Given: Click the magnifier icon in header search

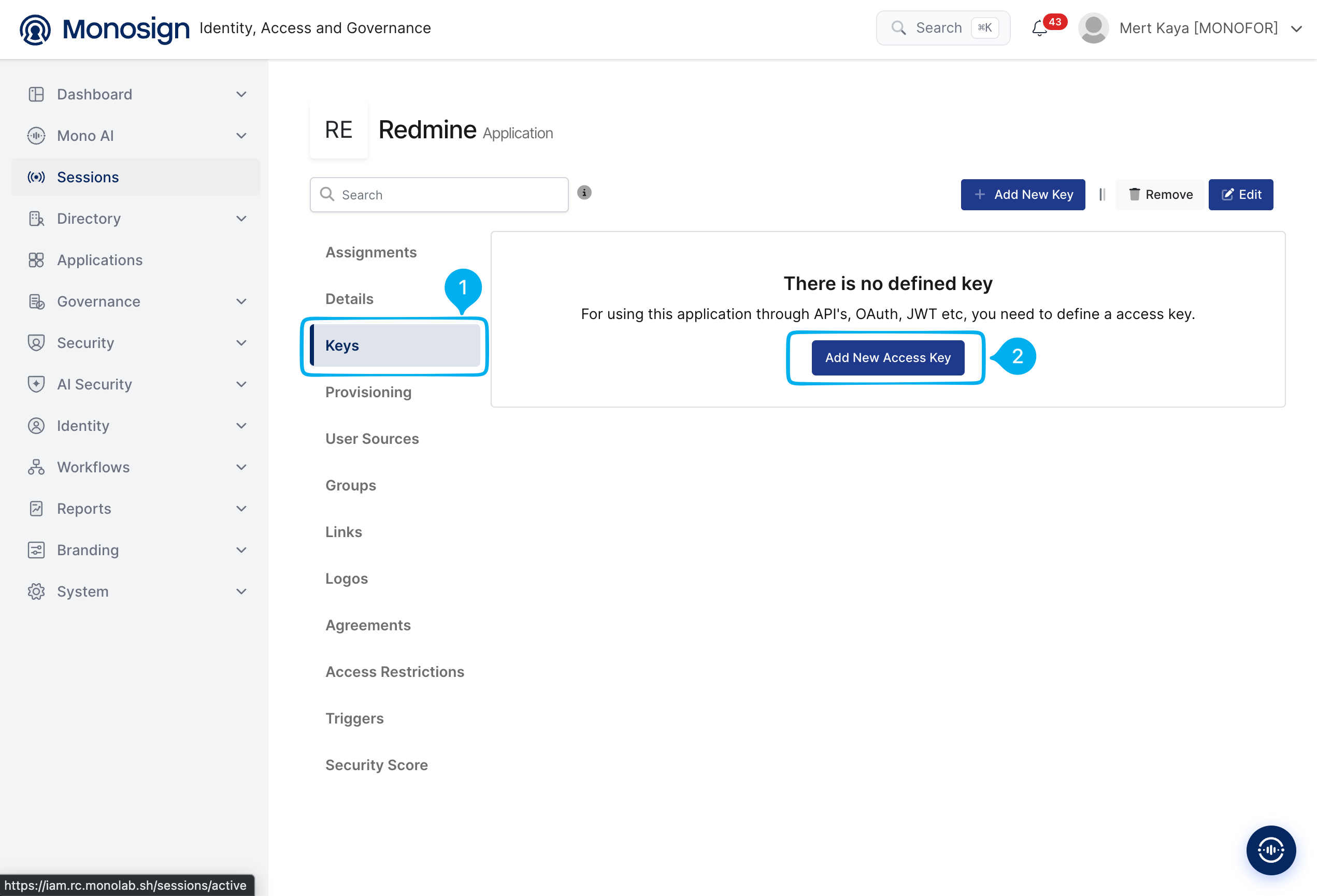Looking at the screenshot, I should [x=898, y=28].
